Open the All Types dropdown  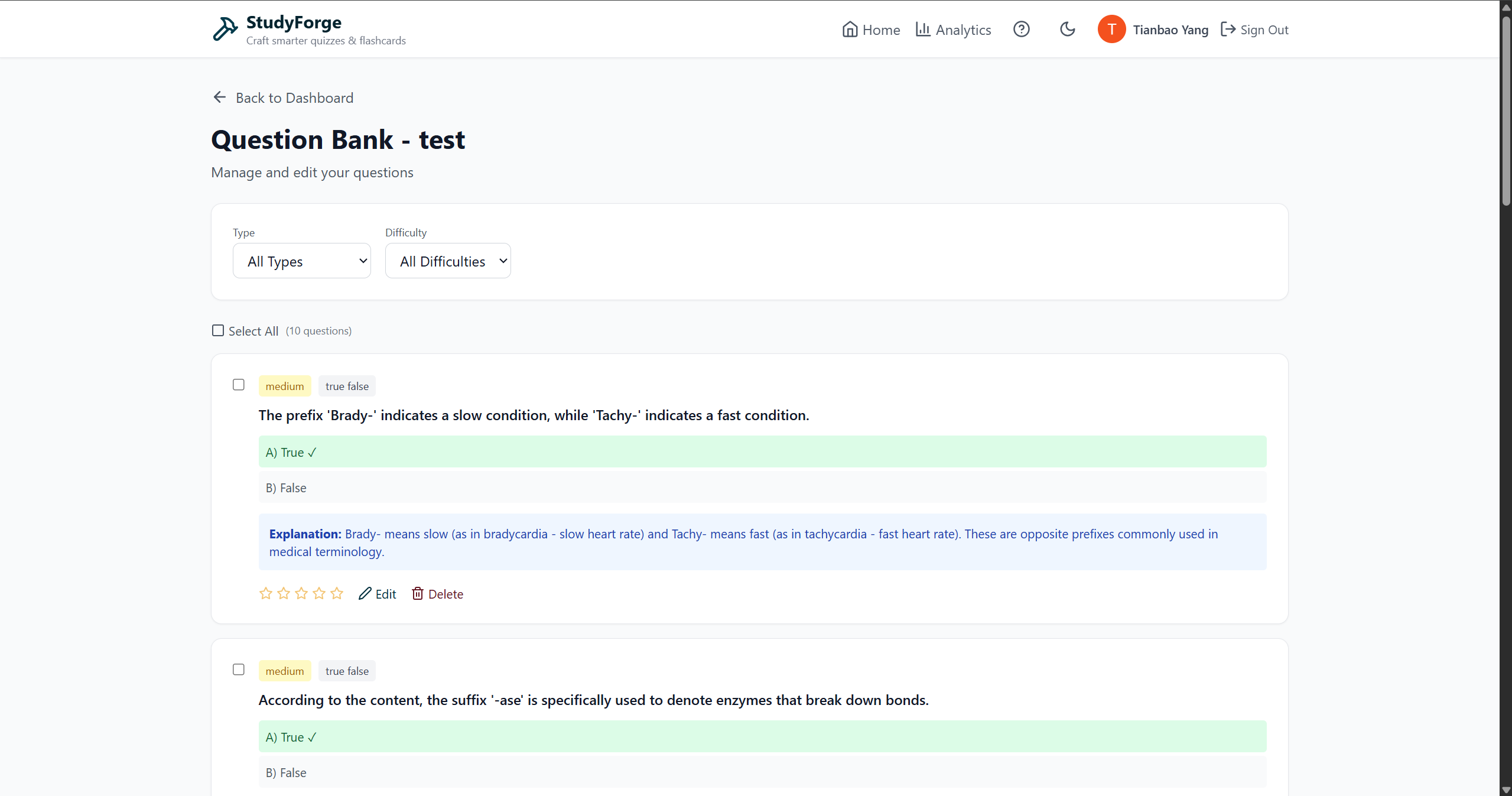(x=302, y=261)
